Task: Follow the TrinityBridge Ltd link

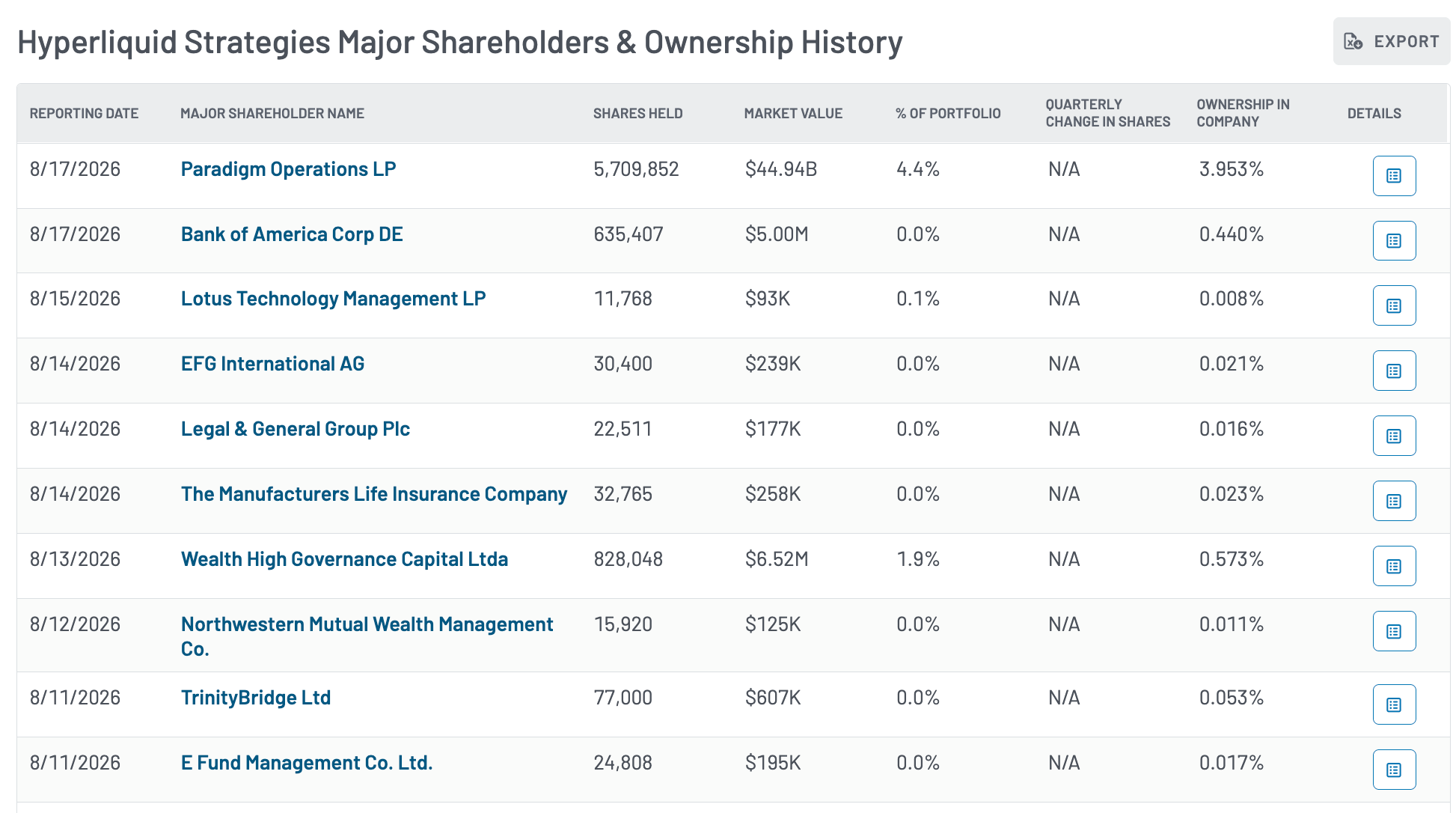Action: coord(256,698)
